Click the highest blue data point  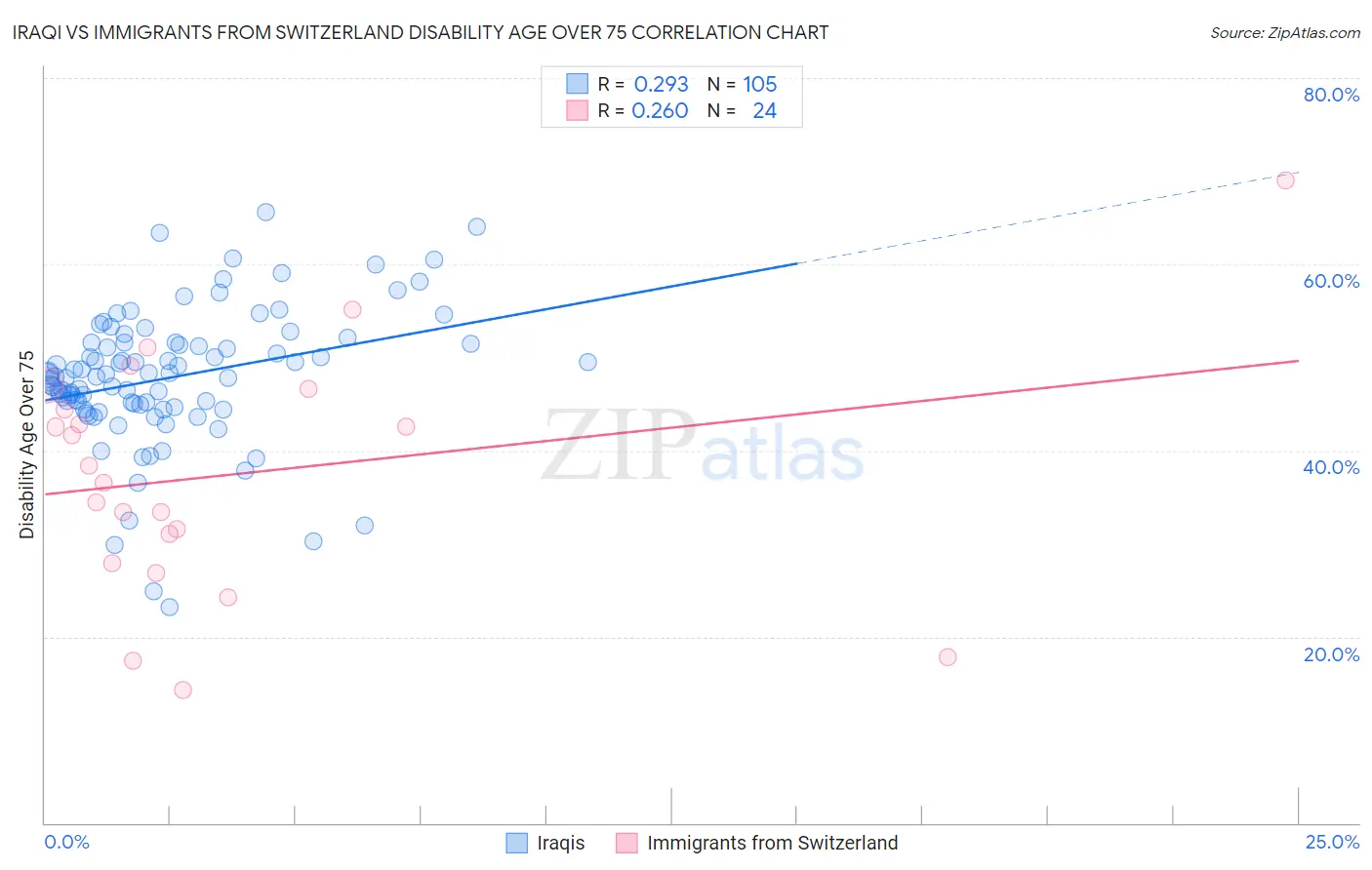265,213
